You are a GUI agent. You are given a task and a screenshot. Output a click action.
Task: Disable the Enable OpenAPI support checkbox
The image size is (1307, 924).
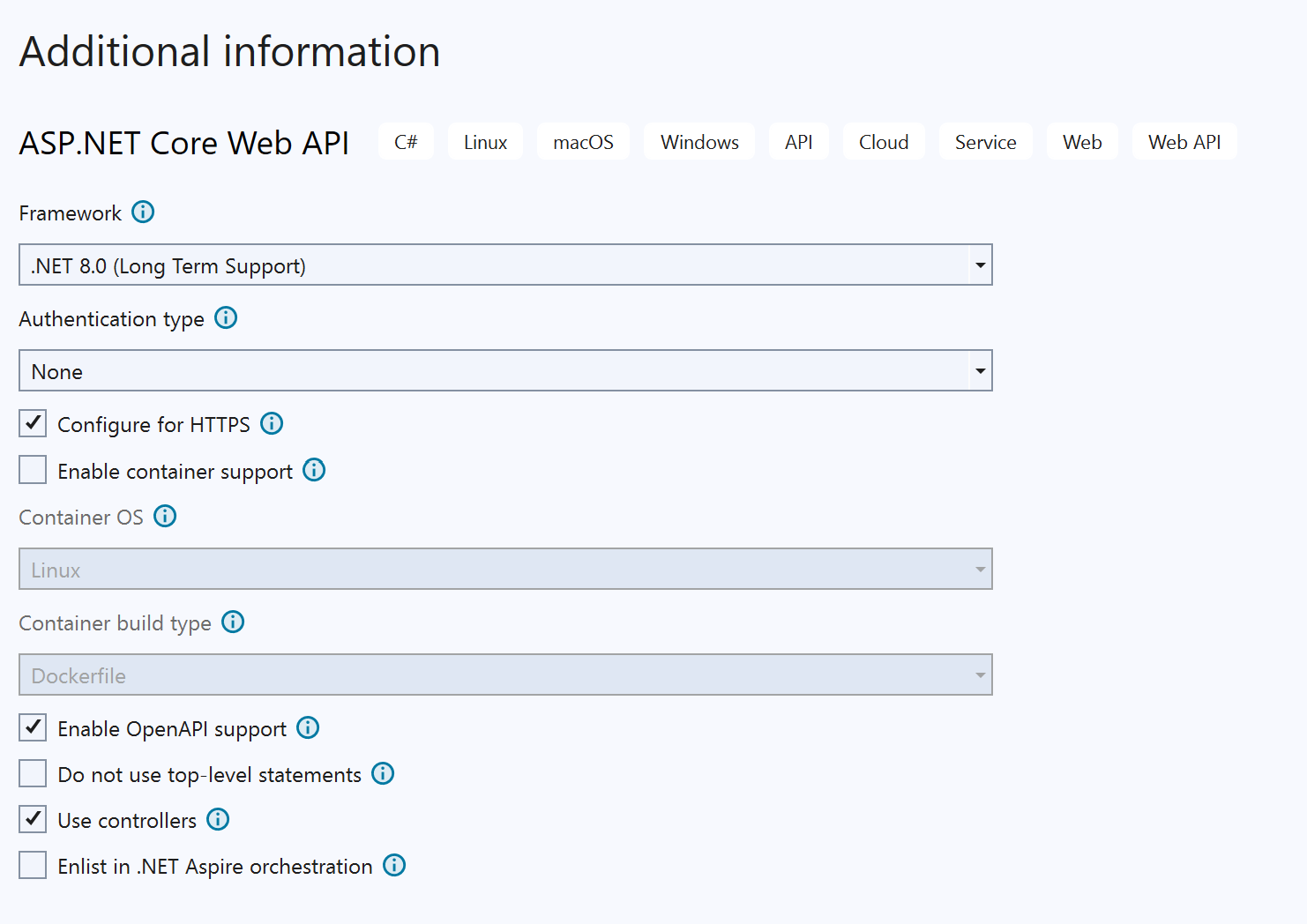(x=33, y=728)
